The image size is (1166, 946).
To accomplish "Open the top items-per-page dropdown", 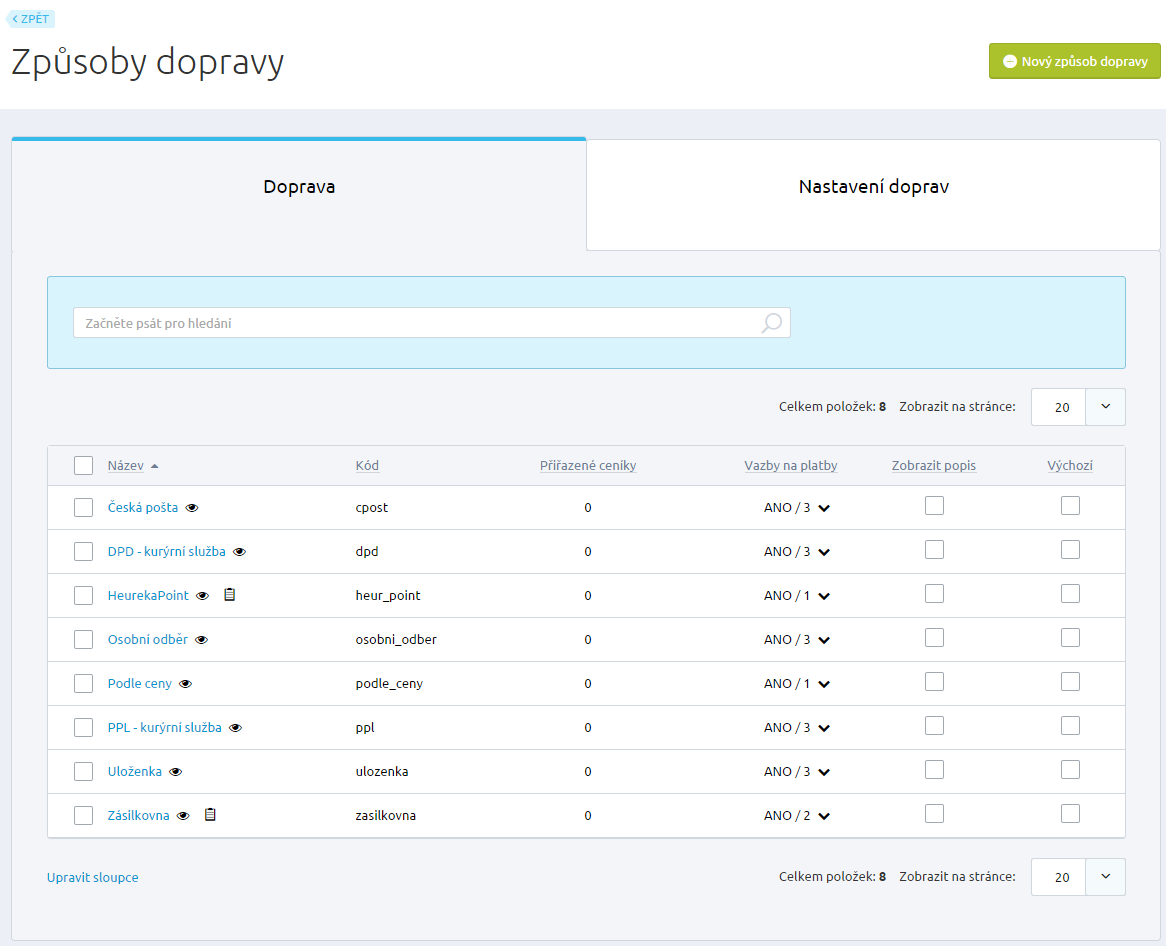I will point(1105,407).
